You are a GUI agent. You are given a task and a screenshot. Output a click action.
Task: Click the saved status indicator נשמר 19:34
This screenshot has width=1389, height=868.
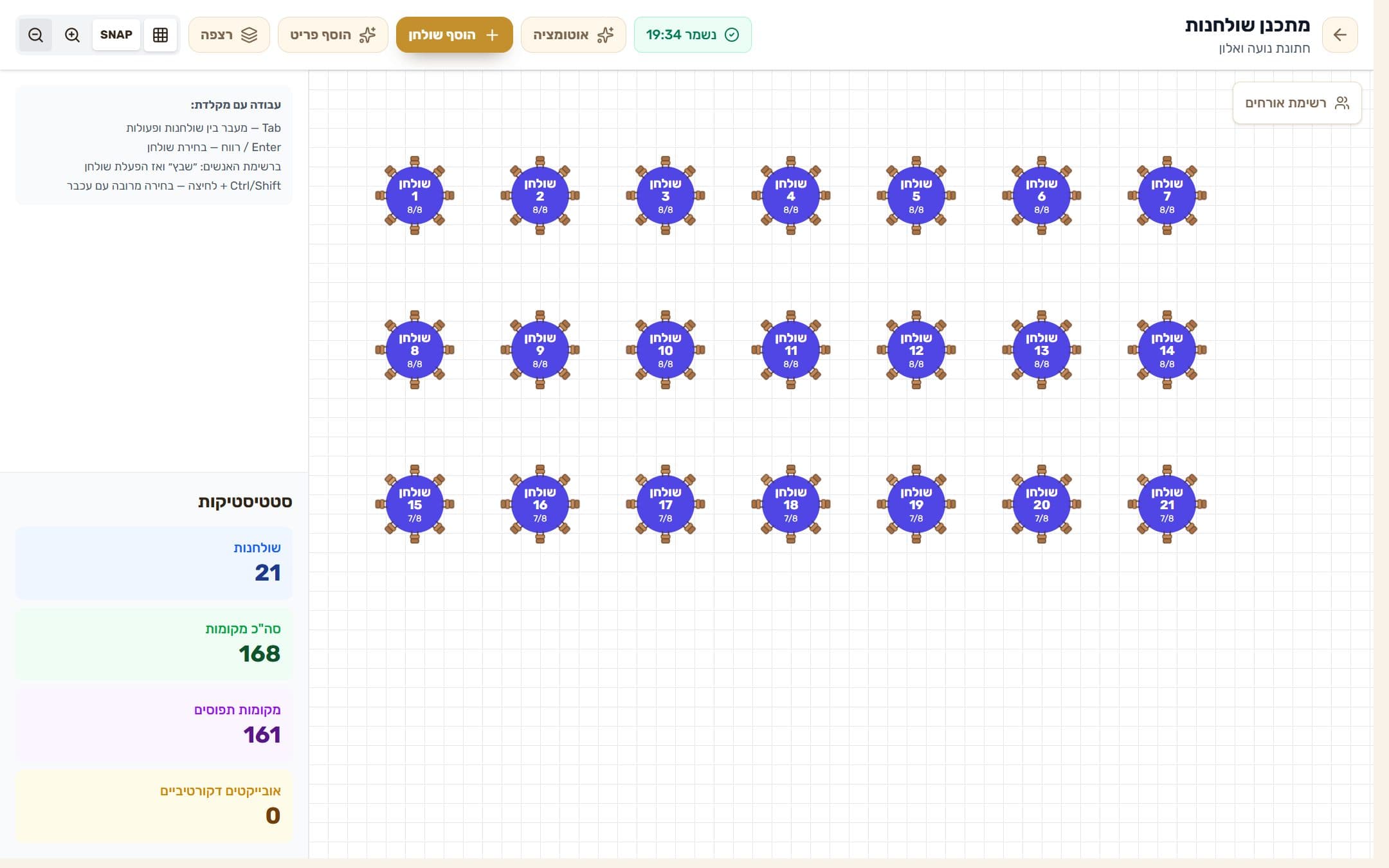tap(693, 35)
